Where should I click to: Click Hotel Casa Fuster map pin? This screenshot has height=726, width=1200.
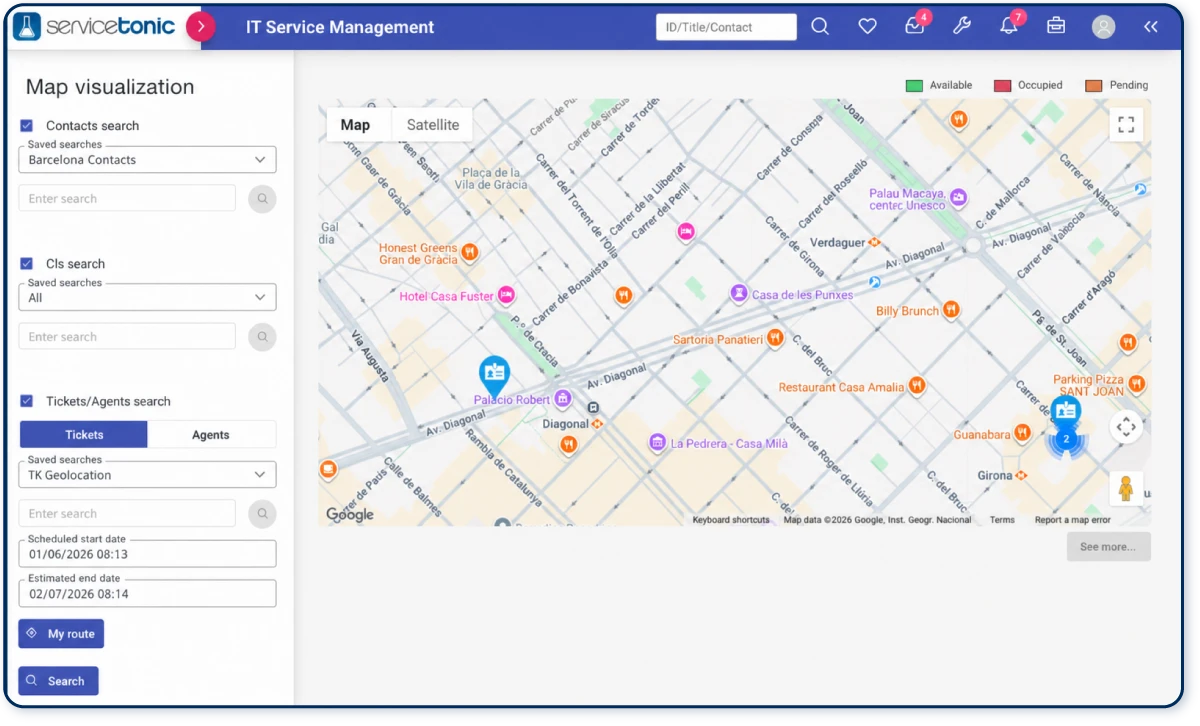click(x=506, y=296)
